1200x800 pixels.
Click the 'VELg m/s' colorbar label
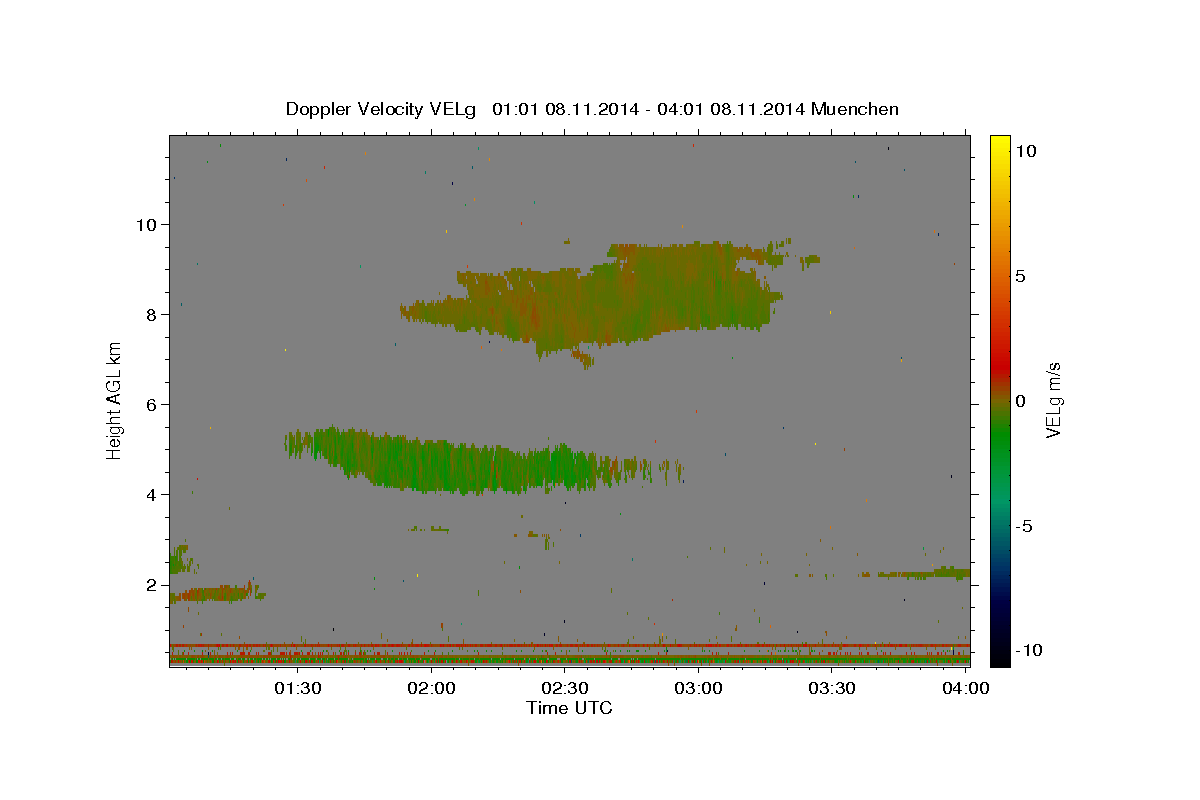(x=1052, y=401)
